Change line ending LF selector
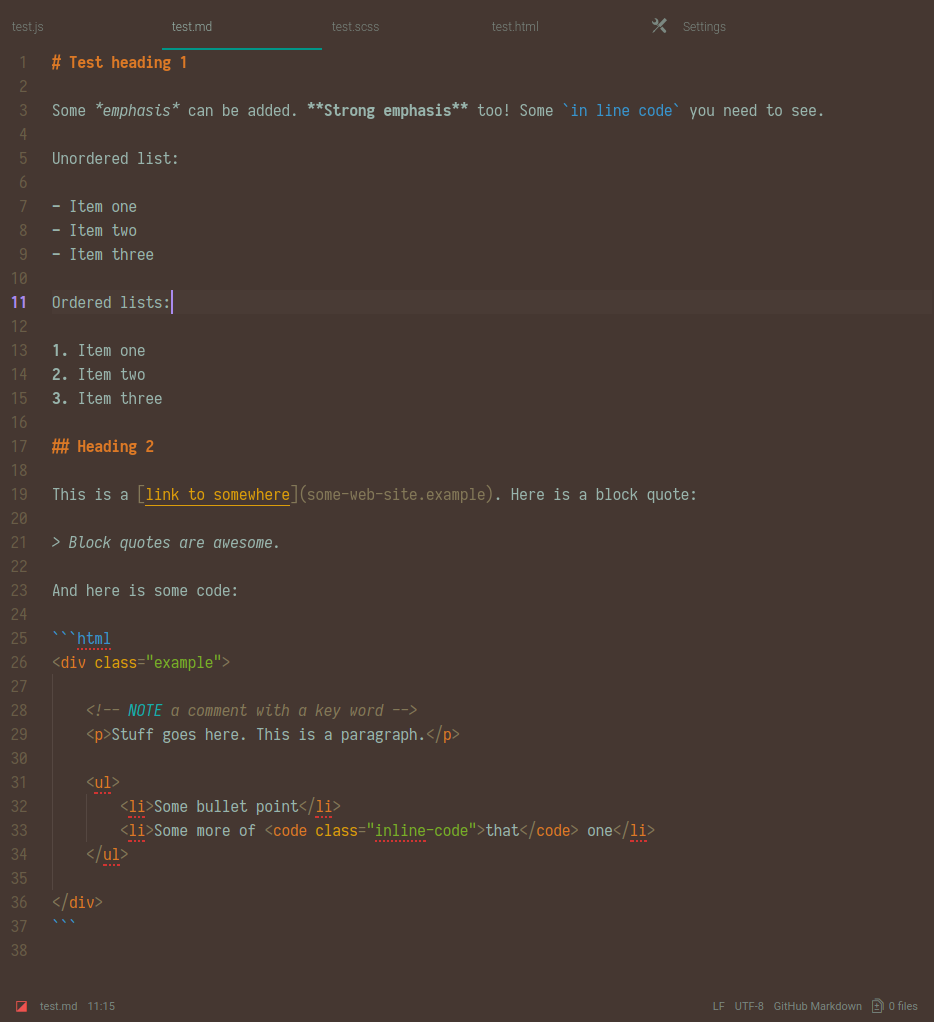 [718, 1006]
